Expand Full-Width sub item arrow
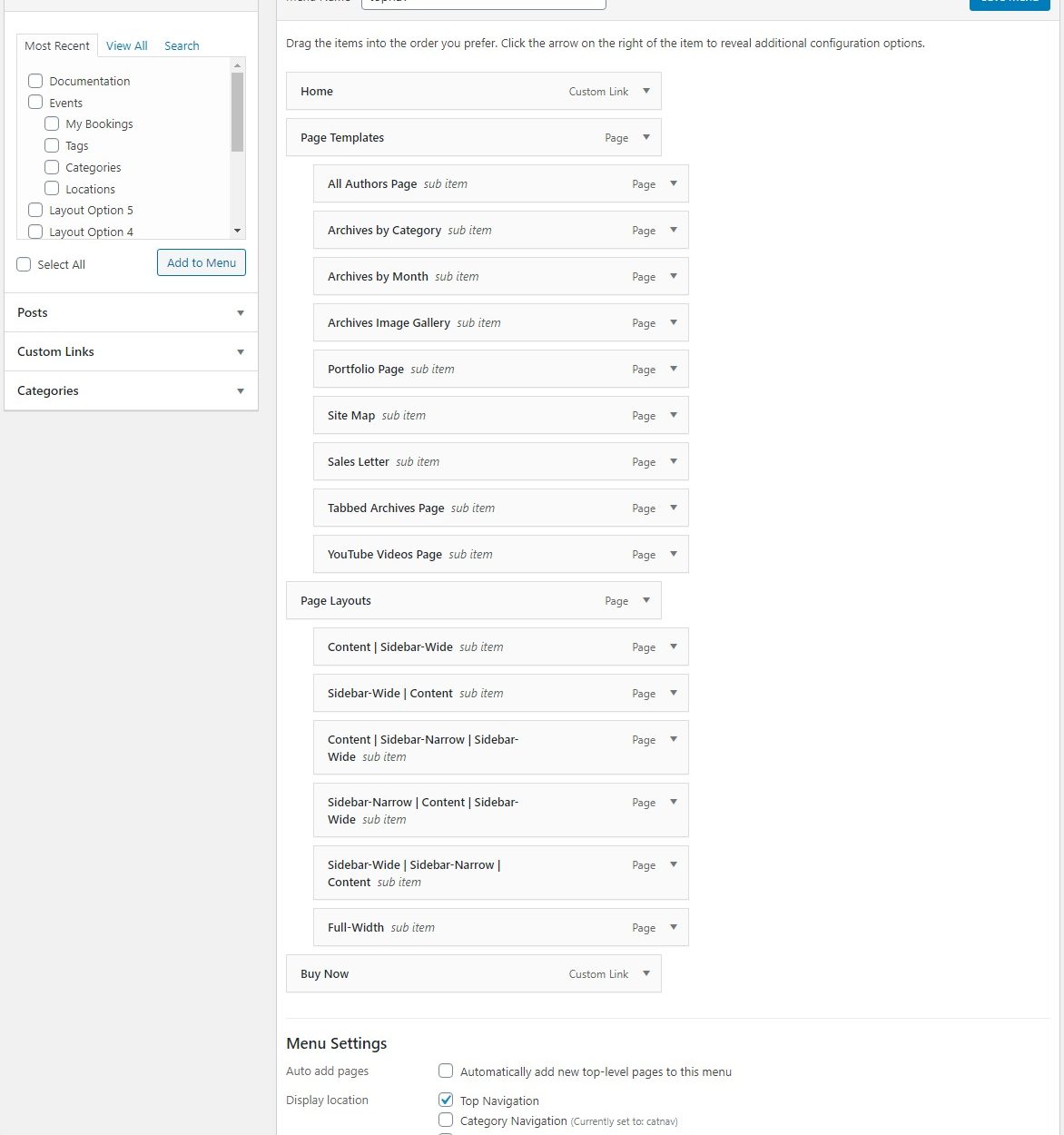 pyautogui.click(x=674, y=927)
